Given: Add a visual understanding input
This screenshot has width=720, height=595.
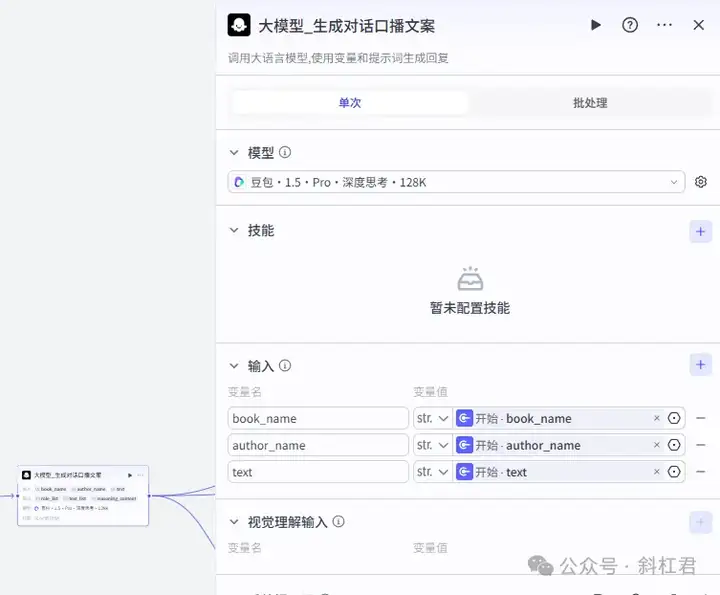Looking at the screenshot, I should point(700,522).
